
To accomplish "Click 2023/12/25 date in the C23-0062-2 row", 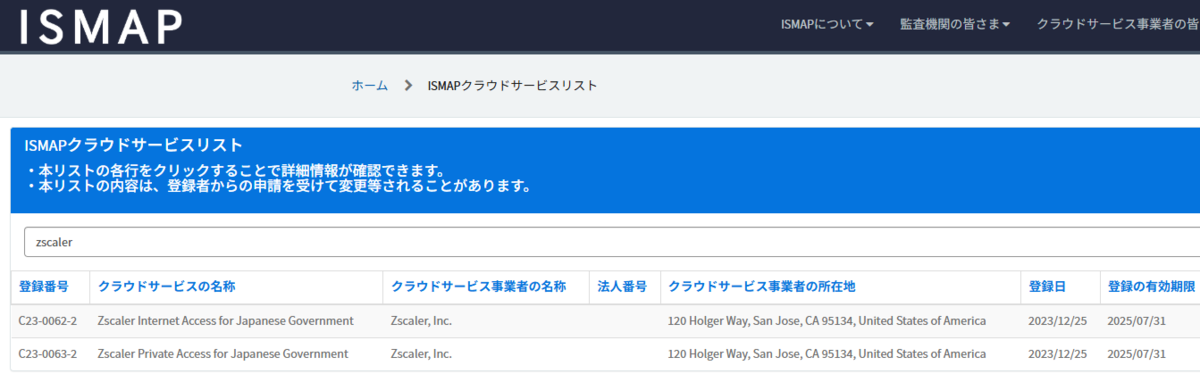I will click(1058, 321).
